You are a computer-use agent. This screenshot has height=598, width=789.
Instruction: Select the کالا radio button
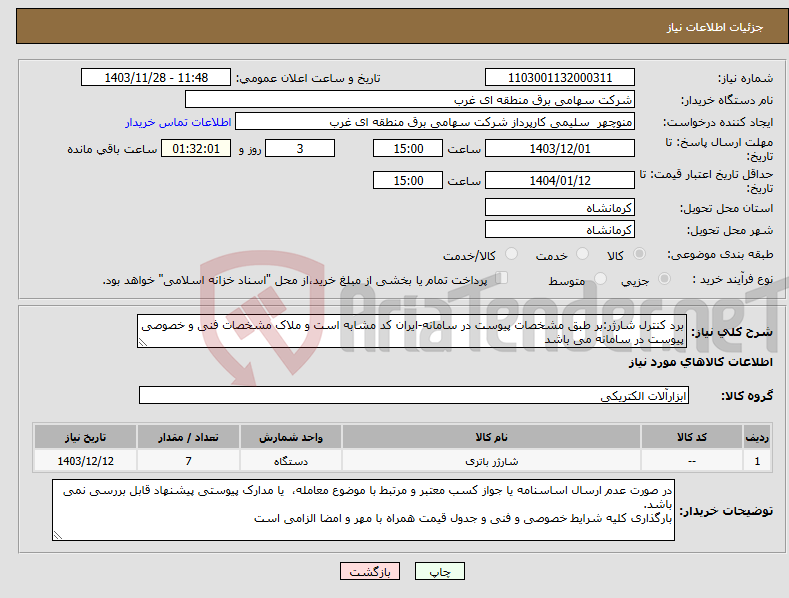tap(639, 254)
